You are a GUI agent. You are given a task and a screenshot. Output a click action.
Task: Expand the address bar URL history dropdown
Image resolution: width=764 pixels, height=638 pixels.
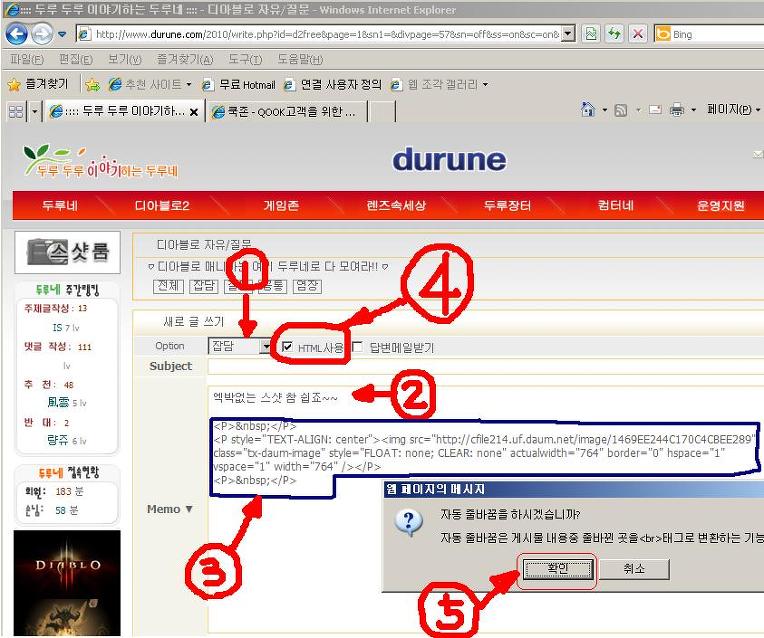tap(568, 34)
